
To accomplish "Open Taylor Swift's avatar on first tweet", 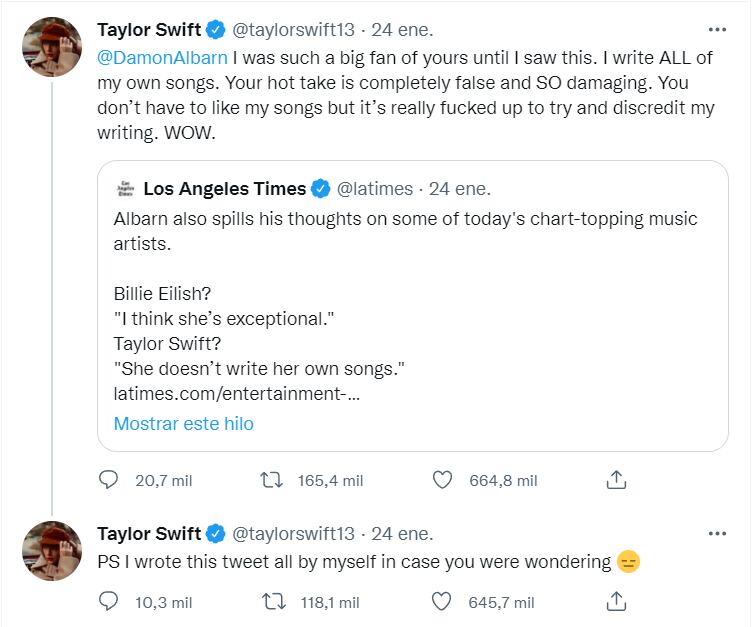I will coord(51,47).
